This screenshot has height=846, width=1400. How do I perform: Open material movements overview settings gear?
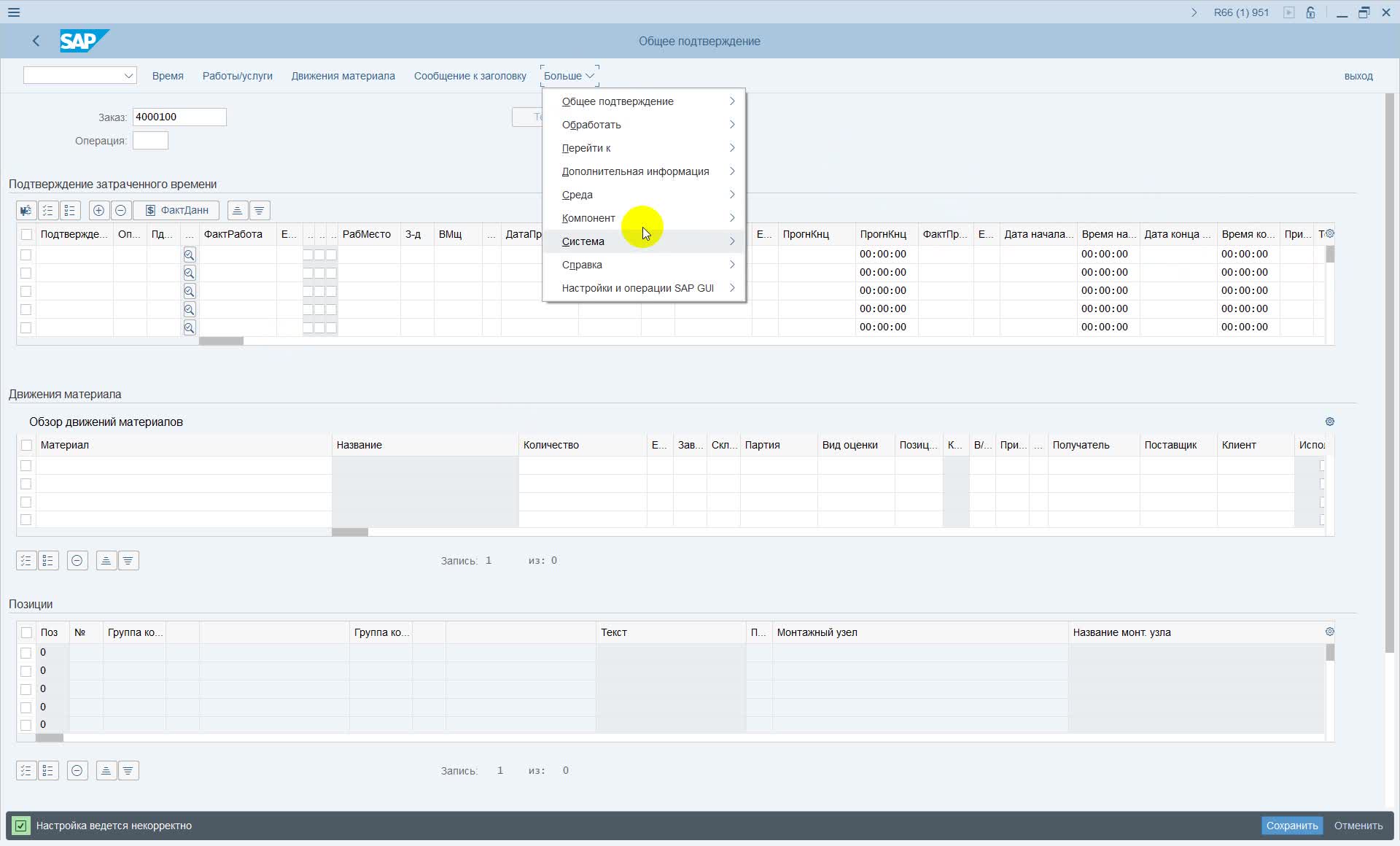click(1329, 422)
